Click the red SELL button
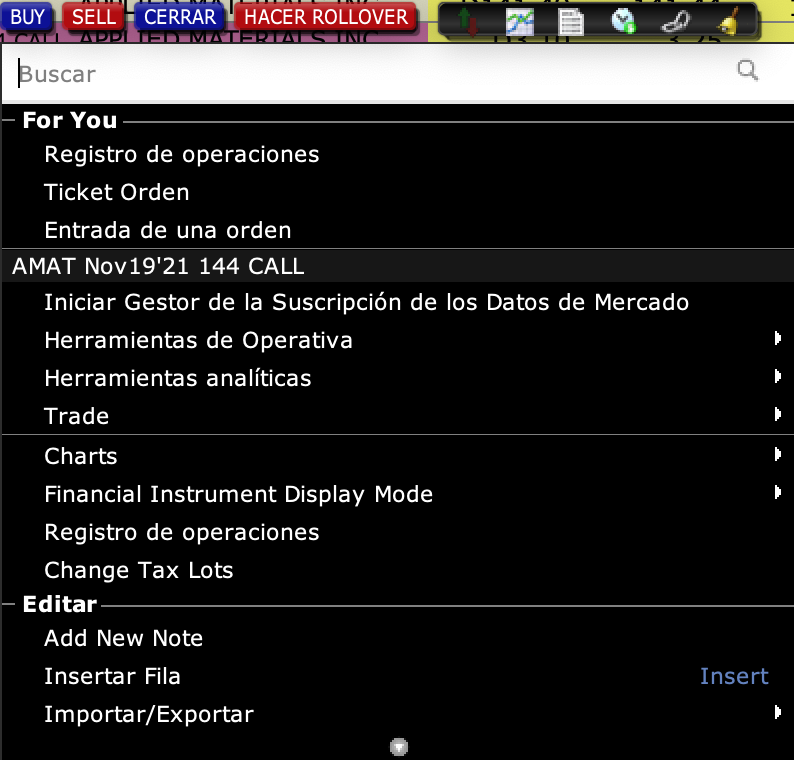Screen dimensions: 794x760 point(94,17)
